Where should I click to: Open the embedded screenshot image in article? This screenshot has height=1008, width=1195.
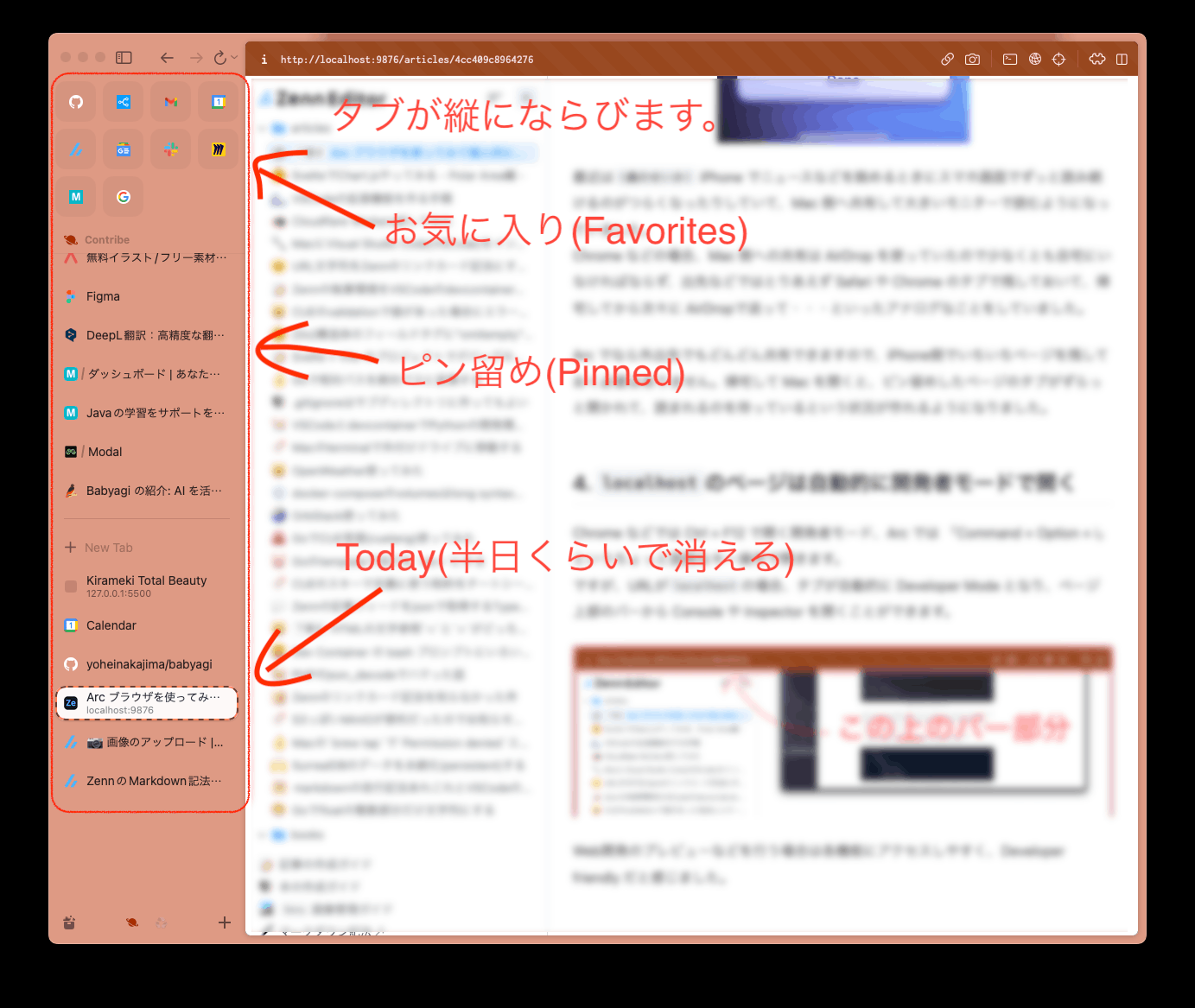842,731
